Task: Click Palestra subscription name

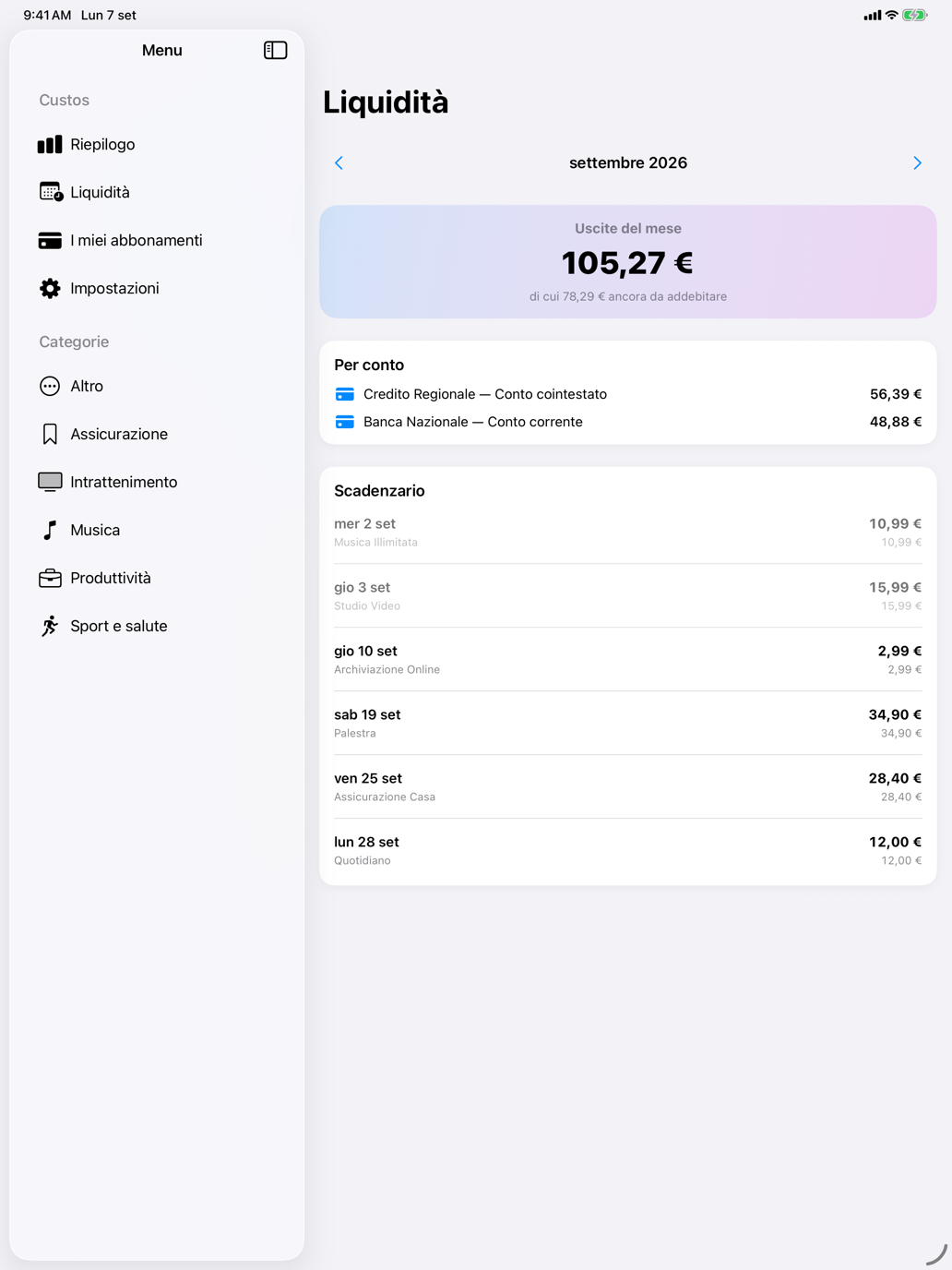Action: click(x=355, y=734)
